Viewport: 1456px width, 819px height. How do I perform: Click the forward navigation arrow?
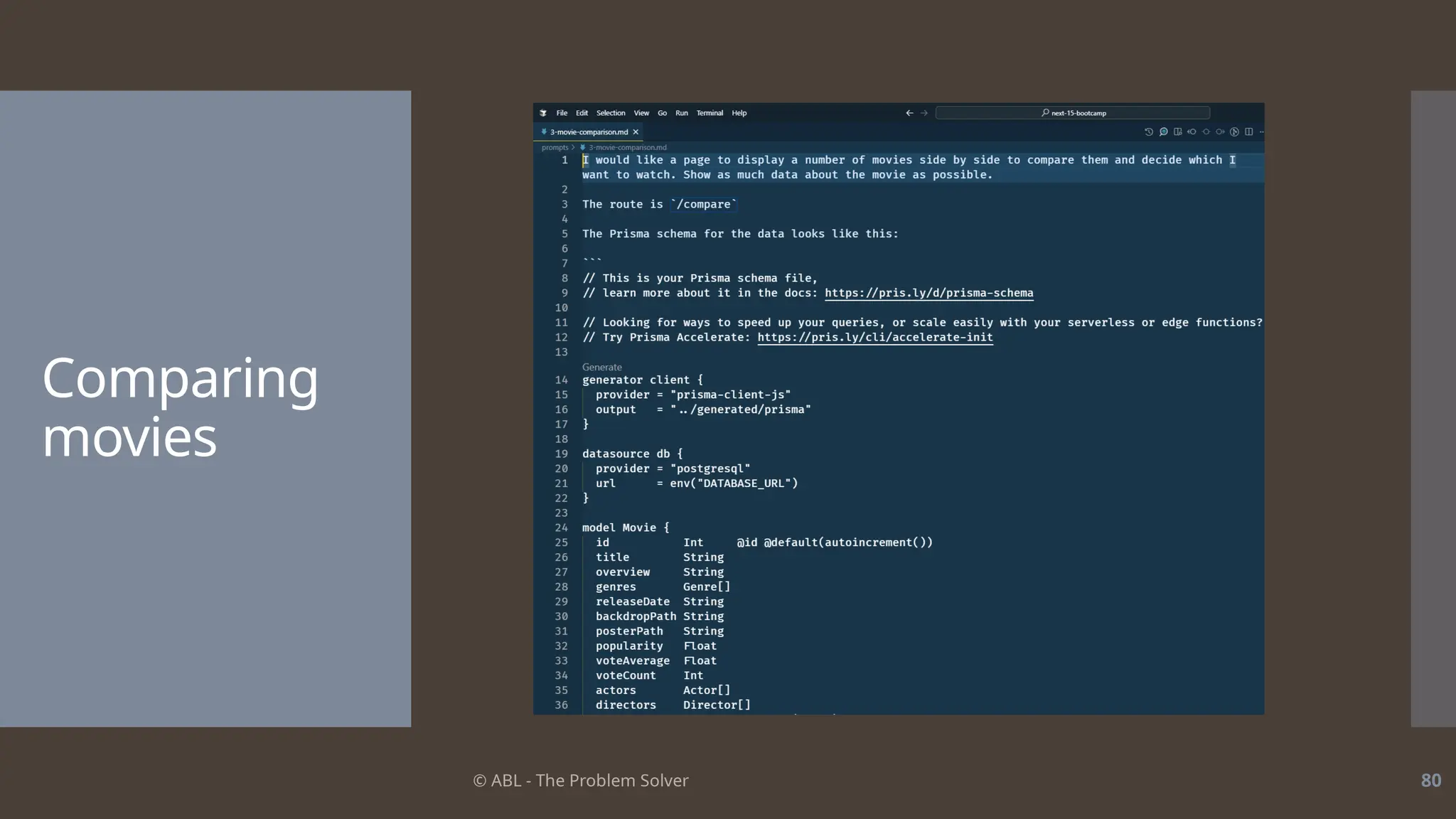(924, 113)
